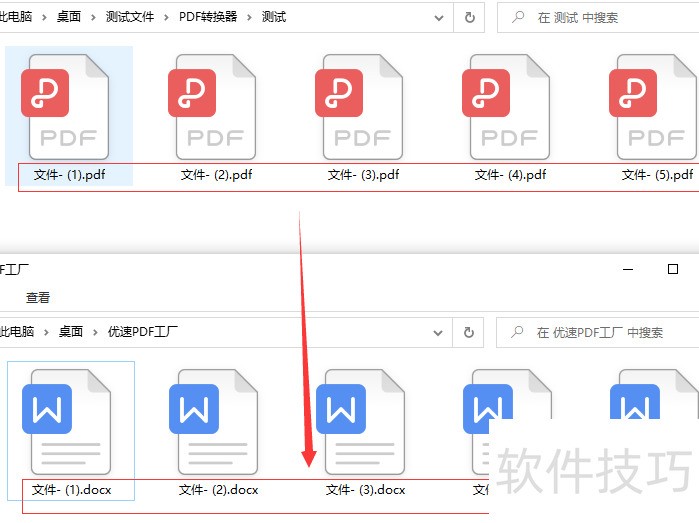
Task: Click the 文件- (3).docx file name
Action: (366, 490)
